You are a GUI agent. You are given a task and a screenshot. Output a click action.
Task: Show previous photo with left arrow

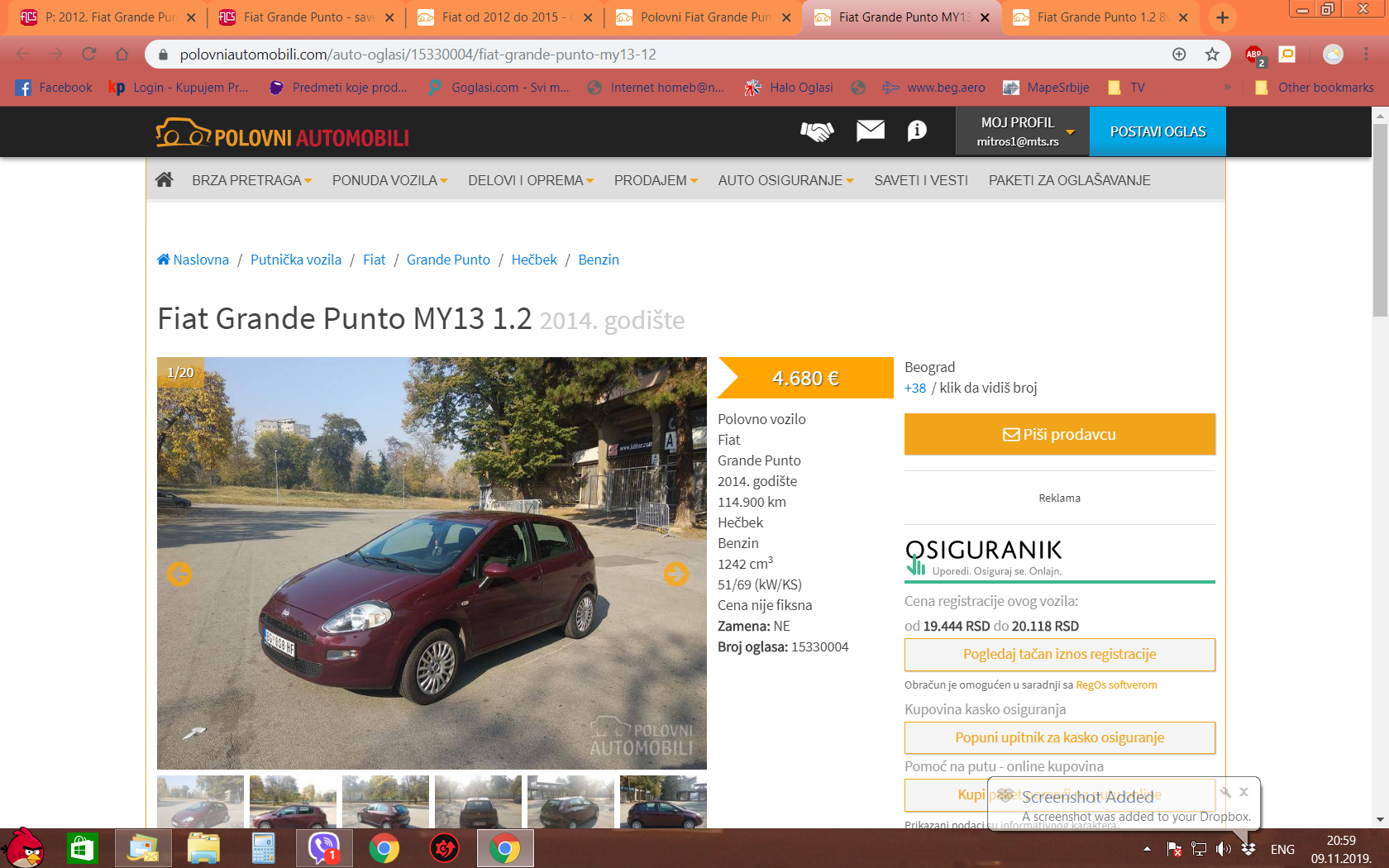click(x=179, y=574)
